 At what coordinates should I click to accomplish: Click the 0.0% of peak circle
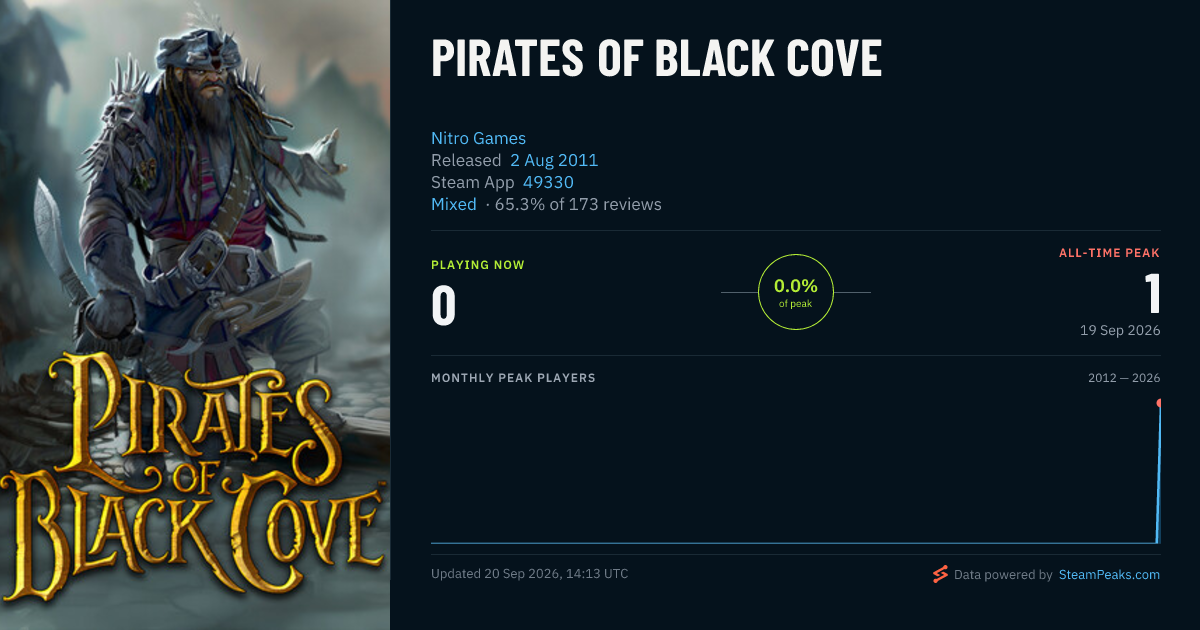(796, 292)
